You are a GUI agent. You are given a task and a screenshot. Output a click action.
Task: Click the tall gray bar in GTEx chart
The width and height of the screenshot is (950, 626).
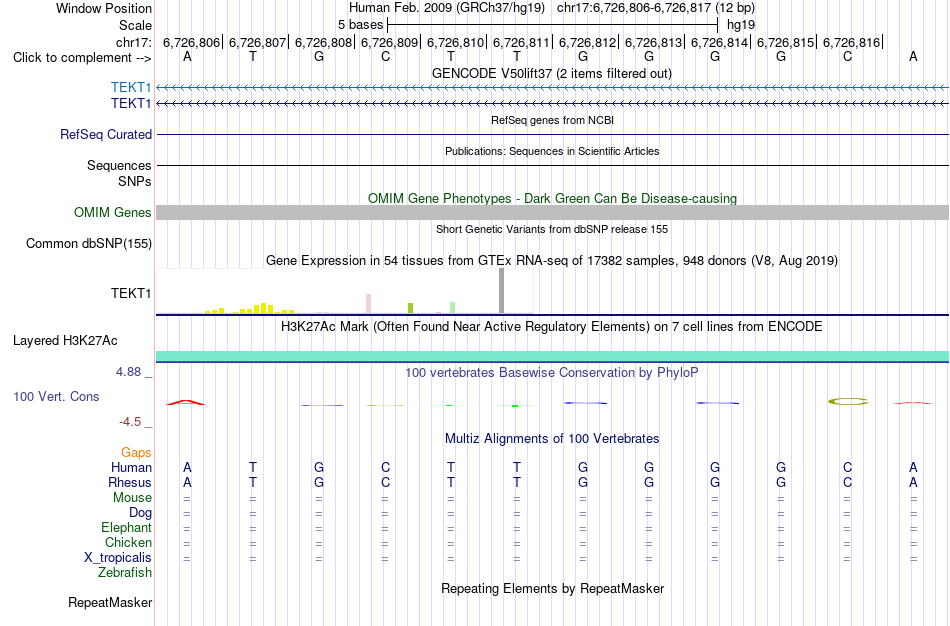click(501, 291)
